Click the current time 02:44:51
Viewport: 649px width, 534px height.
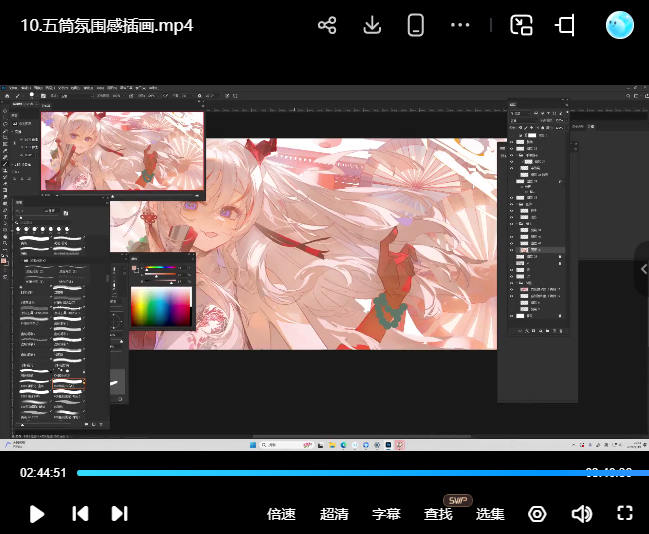click(x=43, y=473)
